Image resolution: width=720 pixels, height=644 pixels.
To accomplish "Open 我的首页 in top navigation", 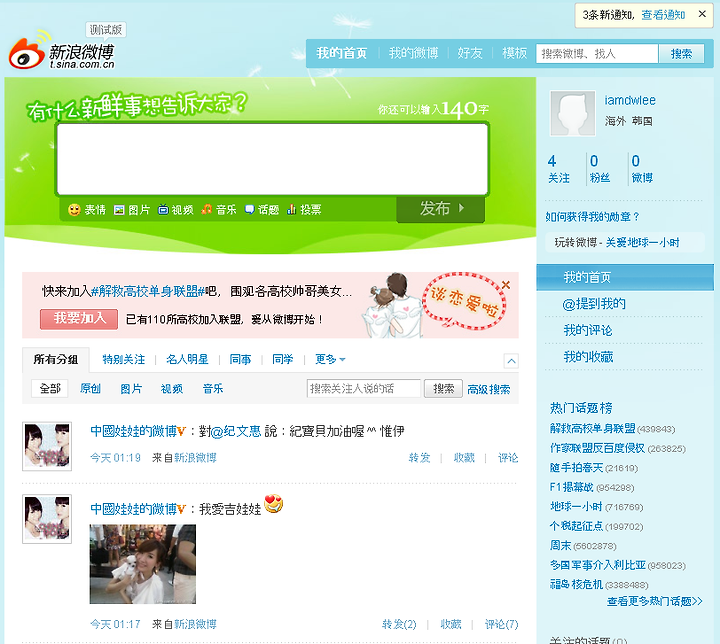I will [x=342, y=53].
